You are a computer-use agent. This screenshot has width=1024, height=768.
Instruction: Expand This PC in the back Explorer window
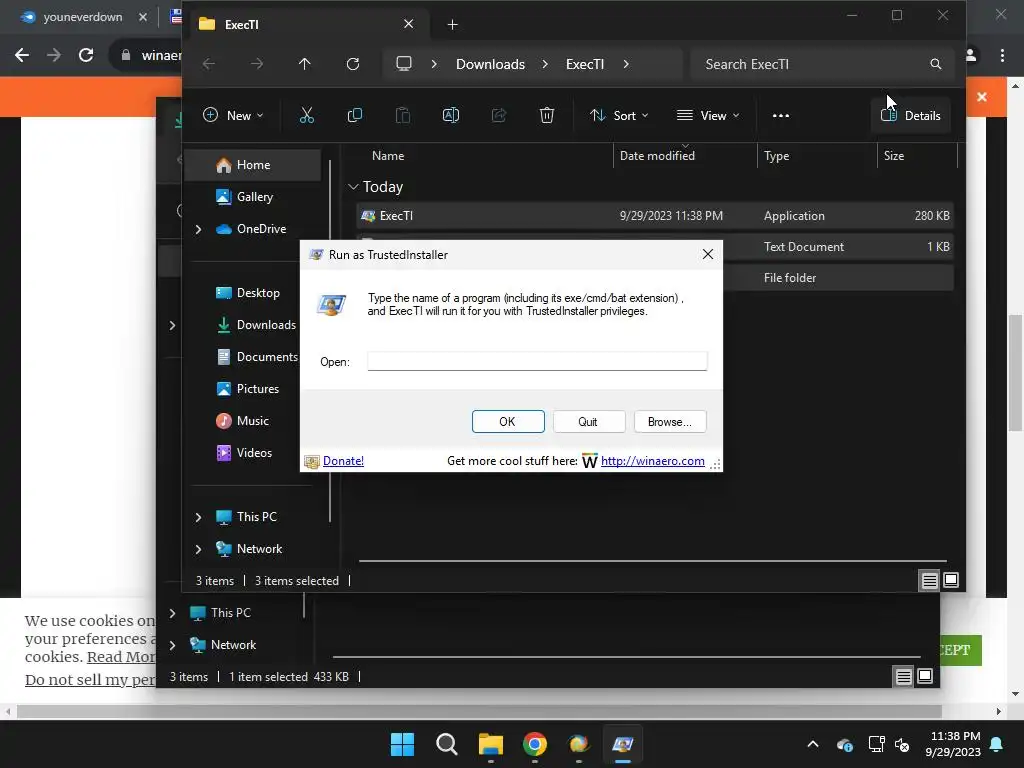pos(172,613)
